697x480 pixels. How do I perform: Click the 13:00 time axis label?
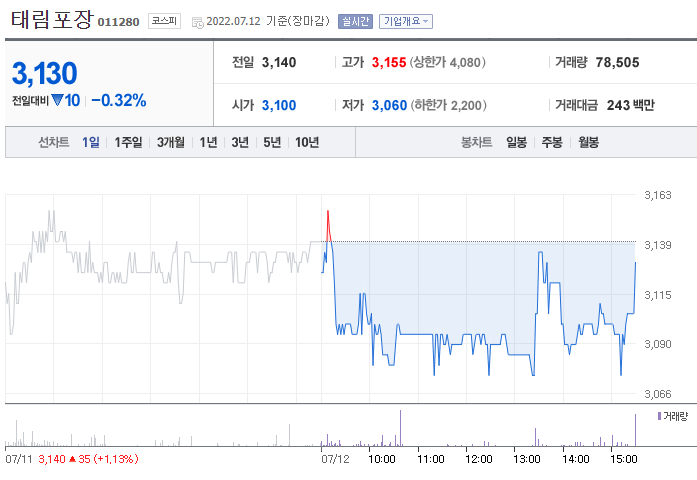tap(527, 459)
